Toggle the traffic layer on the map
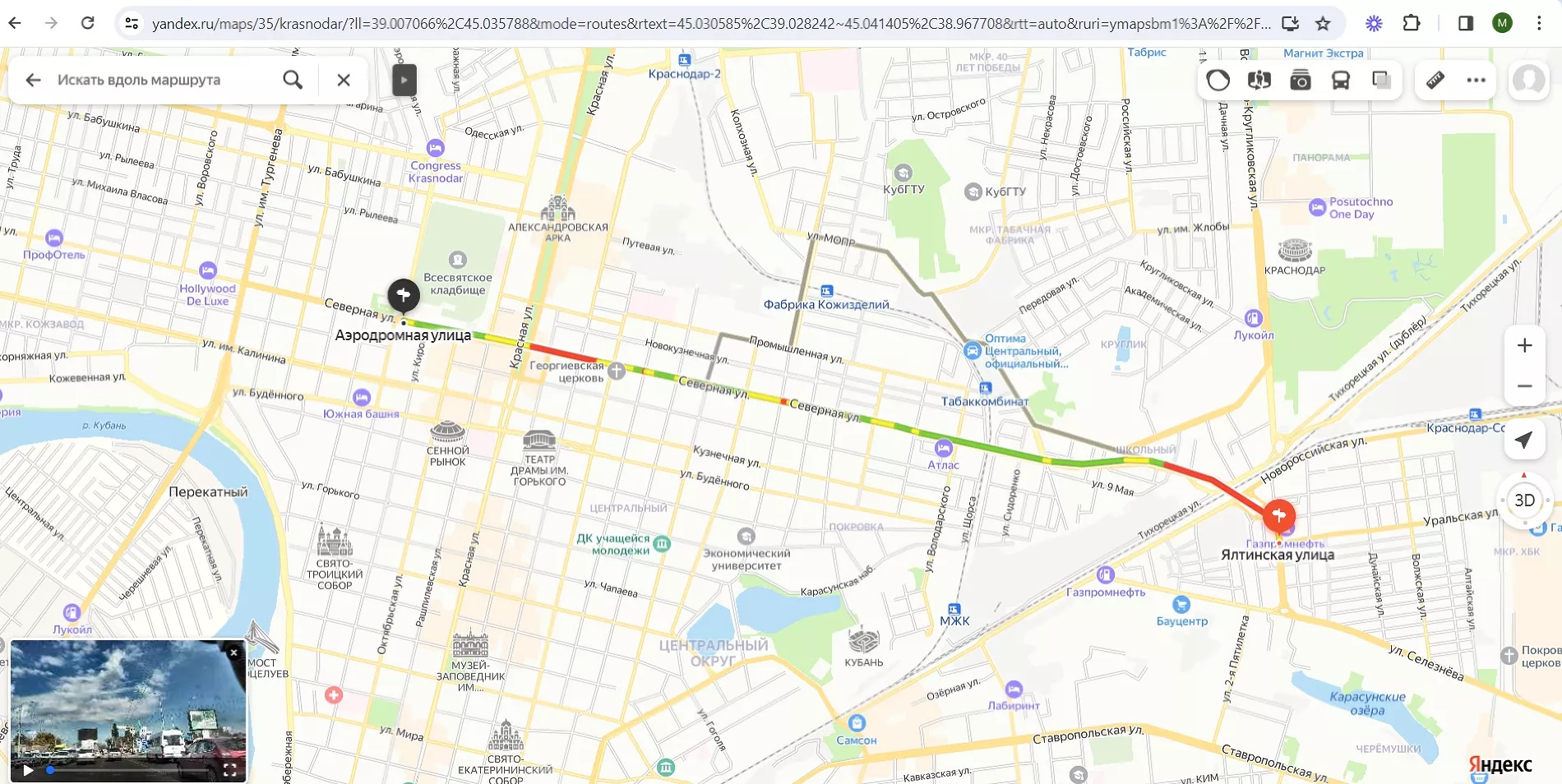Screen dimensions: 1562x784 pyautogui.click(x=1218, y=80)
